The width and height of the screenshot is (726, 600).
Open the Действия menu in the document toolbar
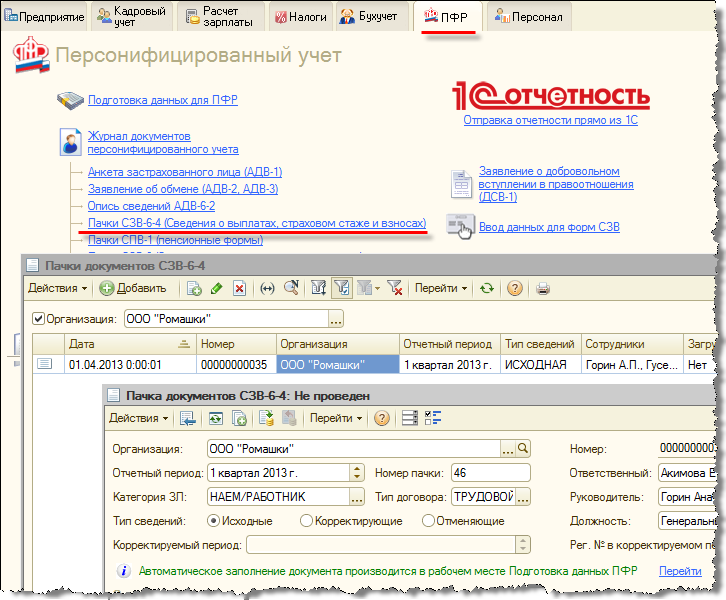click(x=138, y=419)
